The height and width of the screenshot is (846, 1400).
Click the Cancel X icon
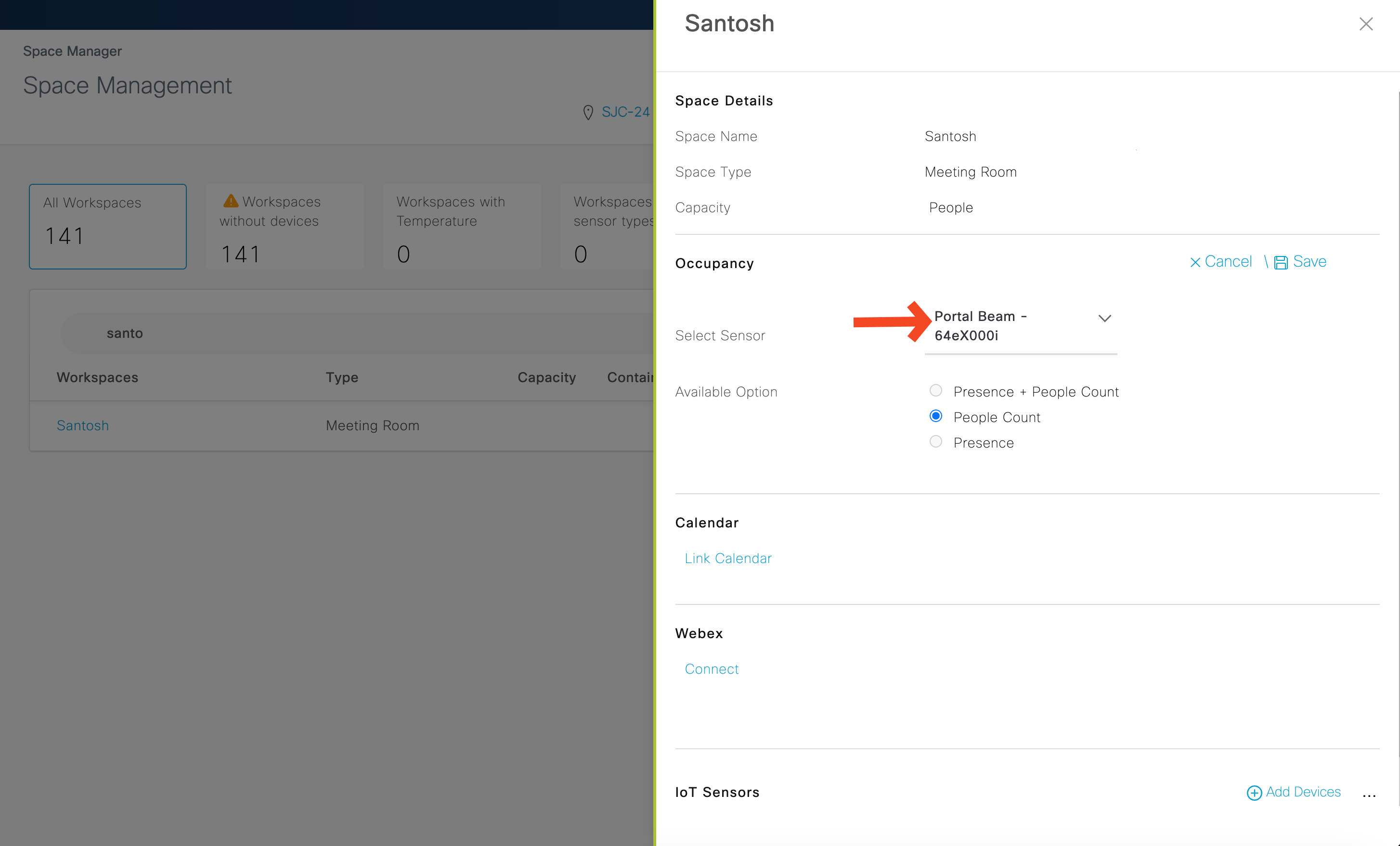pyautogui.click(x=1195, y=262)
